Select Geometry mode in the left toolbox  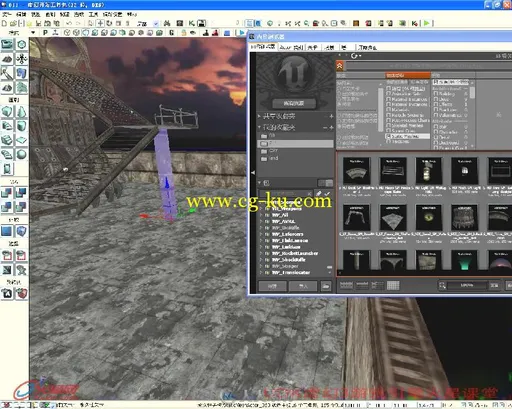point(21,44)
